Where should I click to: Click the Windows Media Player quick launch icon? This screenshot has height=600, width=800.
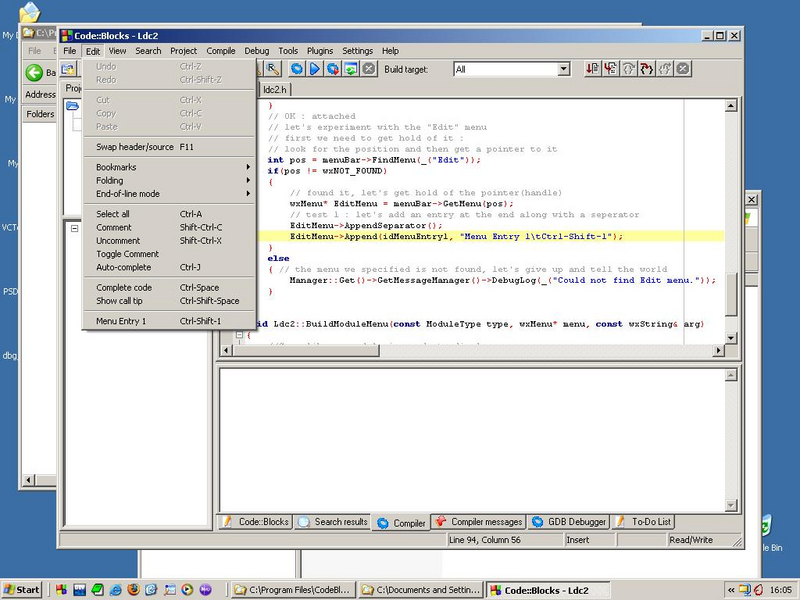tap(187, 590)
